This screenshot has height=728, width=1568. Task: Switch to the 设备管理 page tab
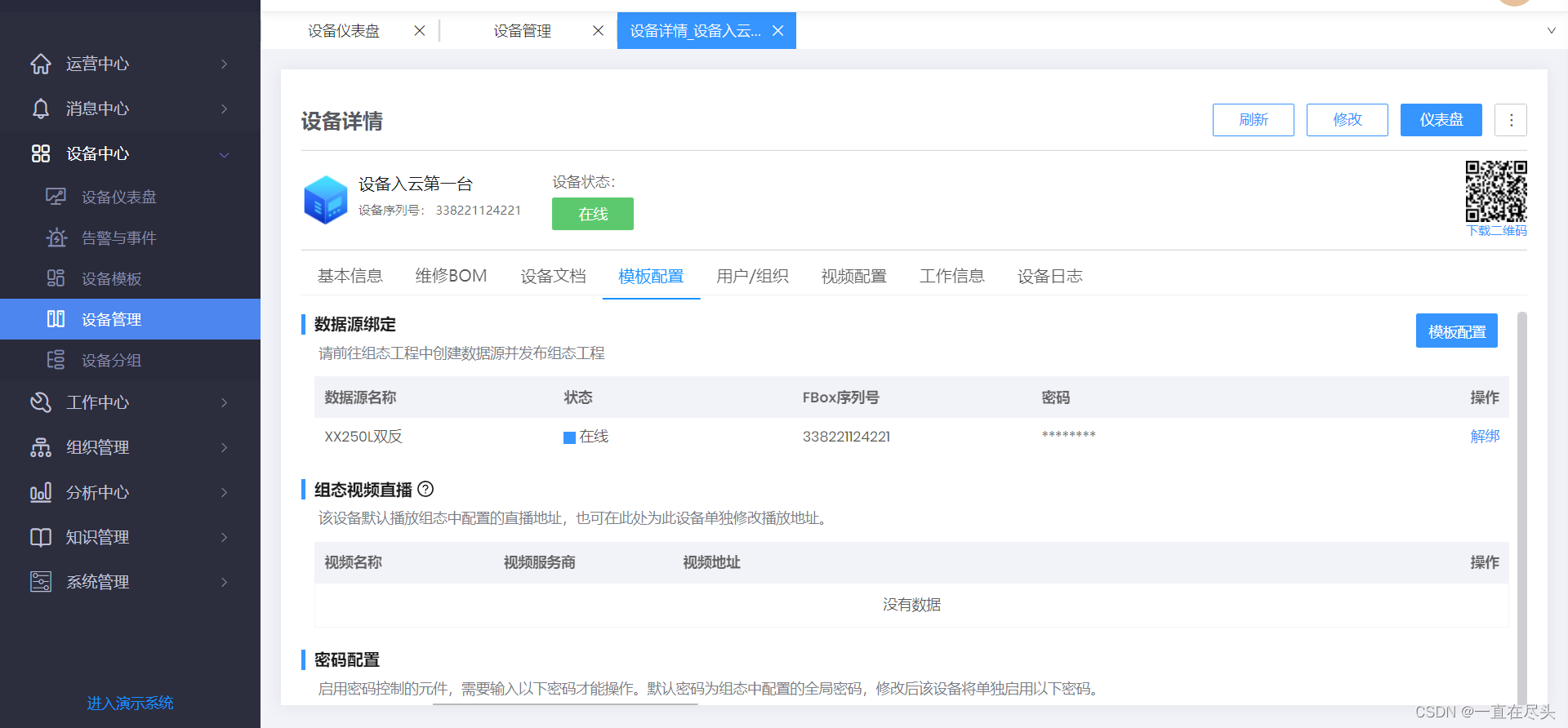point(523,31)
